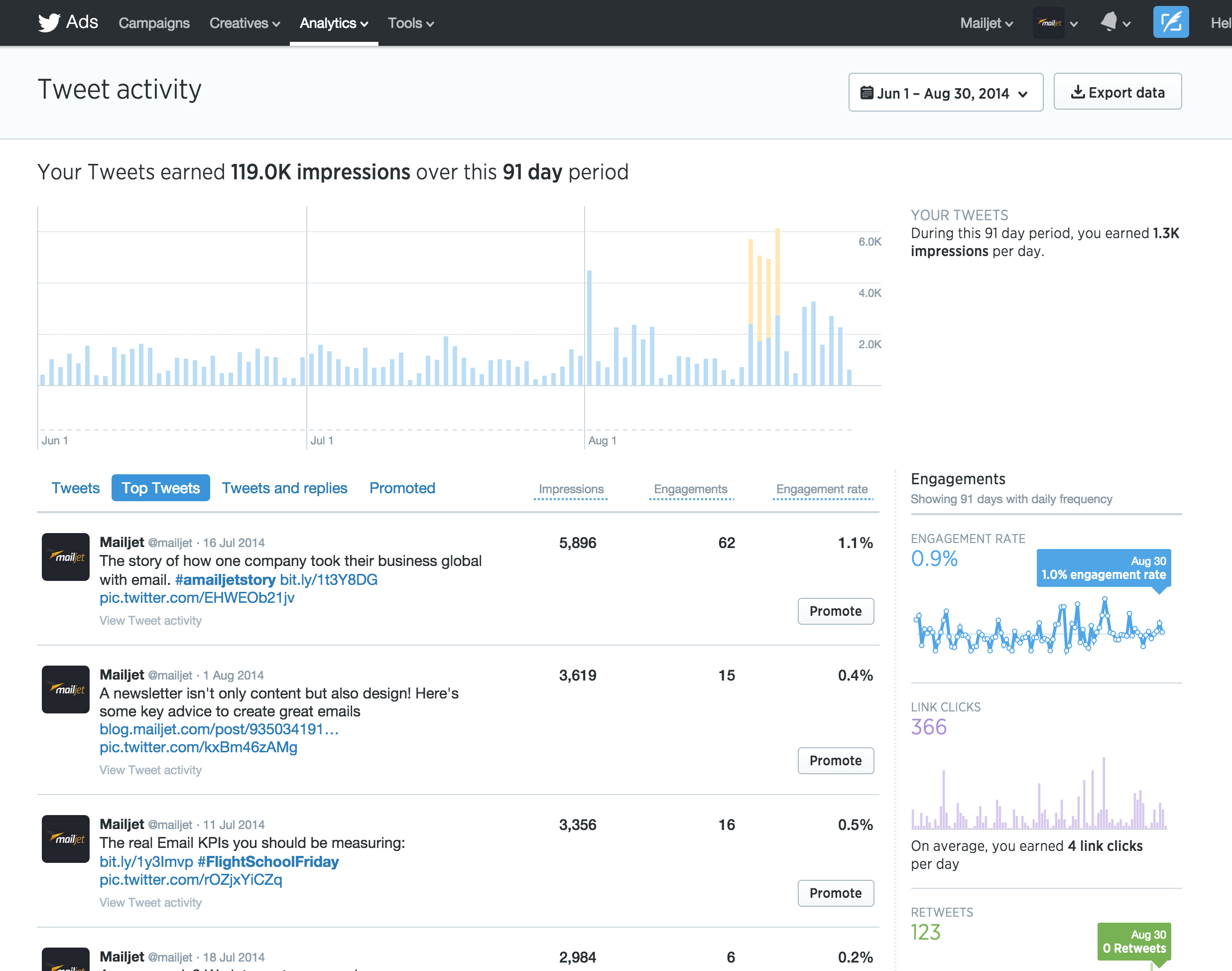This screenshot has width=1232, height=971.
Task: Click the tallest orange promoted bar in chart
Action: [777, 271]
